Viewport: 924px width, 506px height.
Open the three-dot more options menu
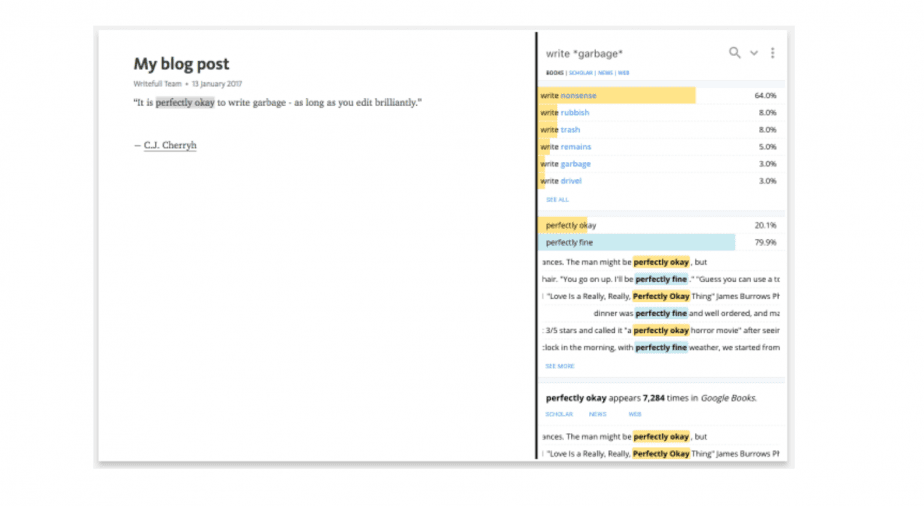coord(773,53)
